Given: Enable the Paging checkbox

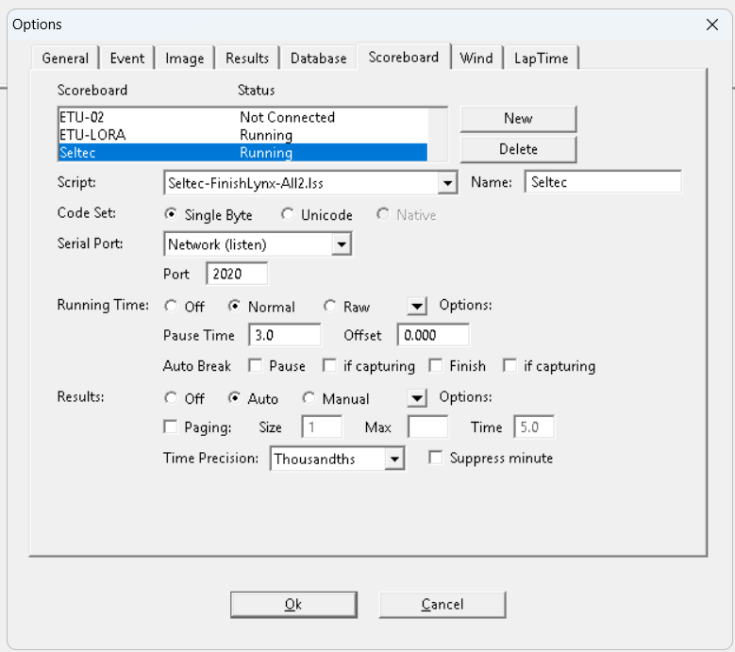Looking at the screenshot, I should coord(170,428).
